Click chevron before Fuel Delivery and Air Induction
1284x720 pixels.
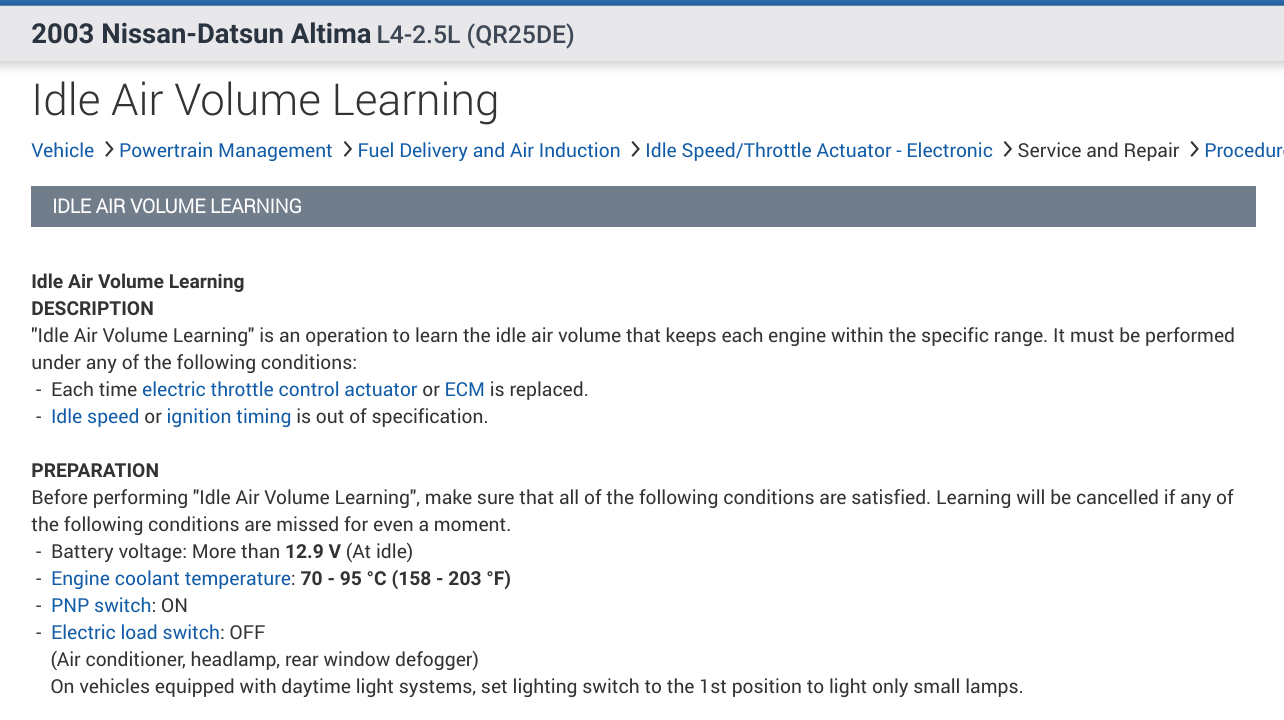coord(346,150)
